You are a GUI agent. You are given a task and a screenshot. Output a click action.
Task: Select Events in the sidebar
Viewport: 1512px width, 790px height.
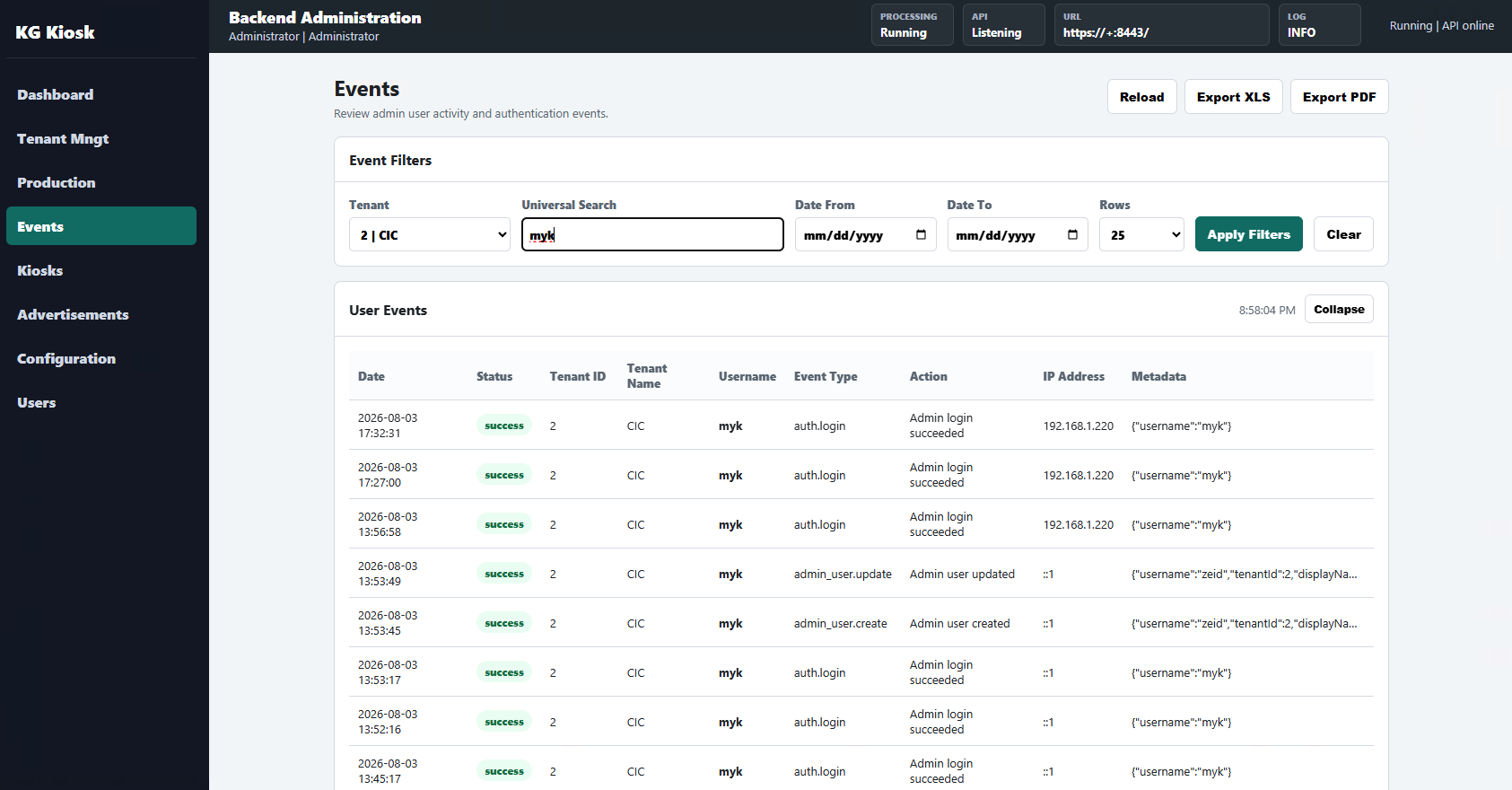click(101, 226)
